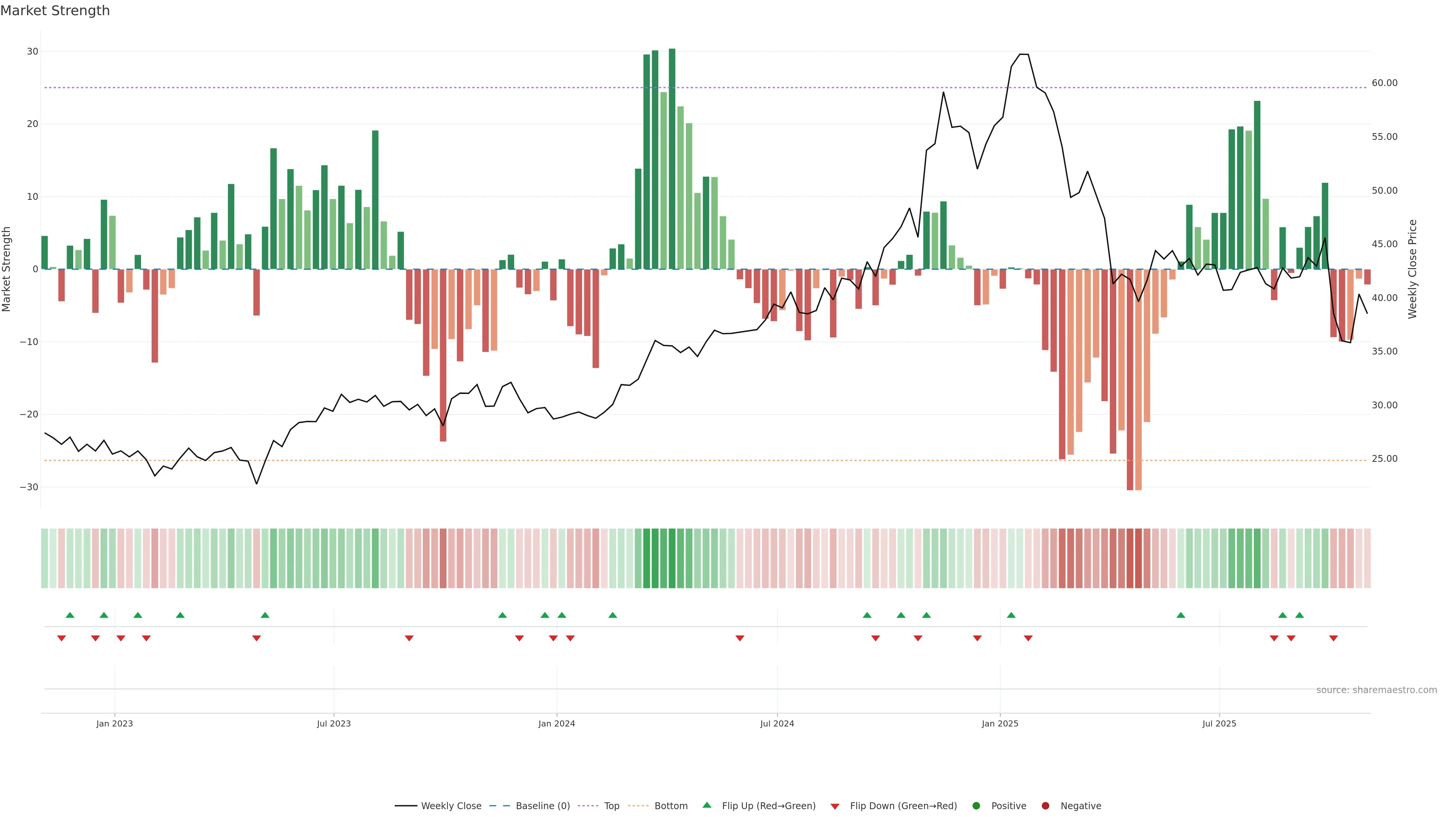Screen dimensions: 1456x819
Task: Click the Flip Down red triangle legend icon
Action: pos(835,806)
